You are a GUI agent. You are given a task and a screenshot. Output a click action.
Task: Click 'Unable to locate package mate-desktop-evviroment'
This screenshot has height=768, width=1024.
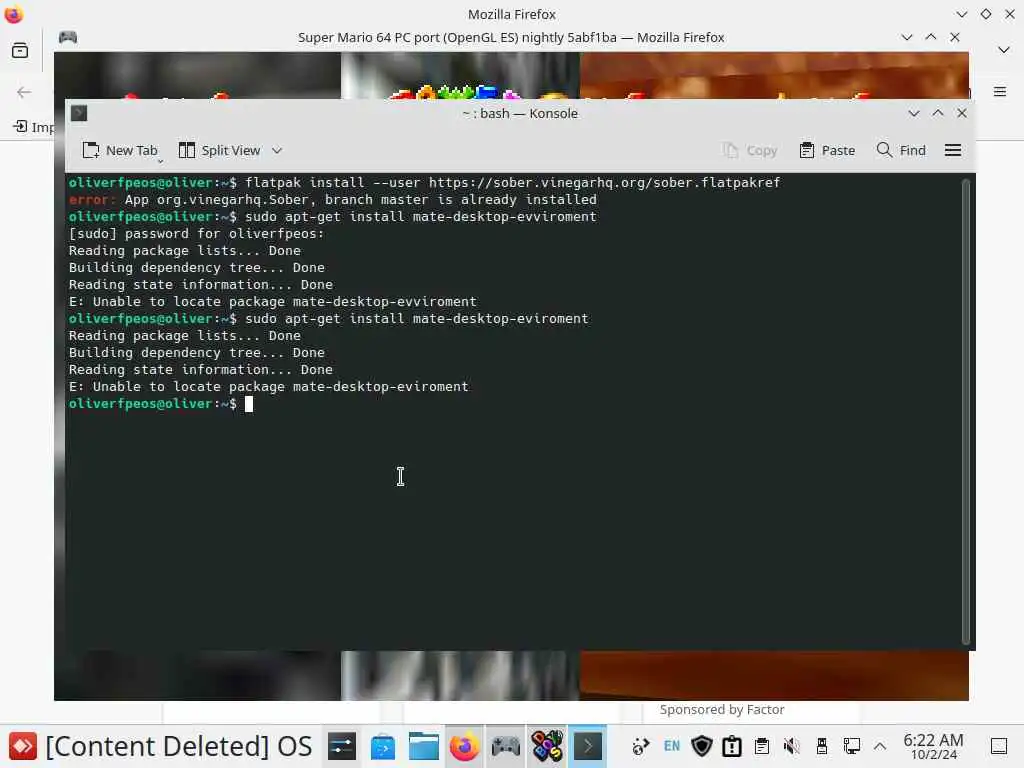pos(272,301)
